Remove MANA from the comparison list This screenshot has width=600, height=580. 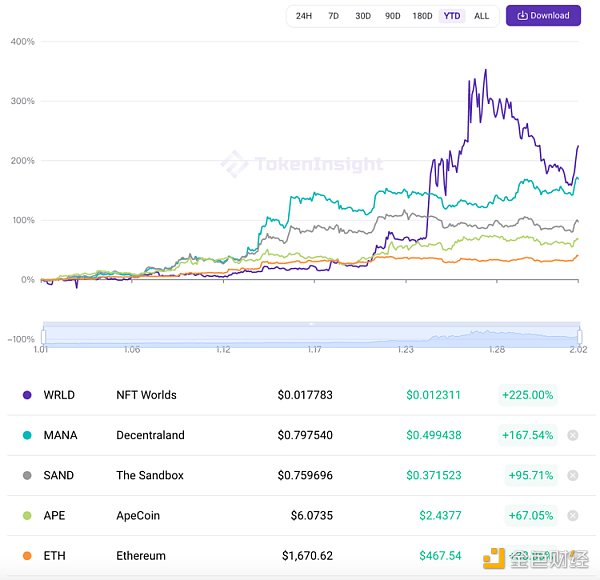(x=573, y=435)
